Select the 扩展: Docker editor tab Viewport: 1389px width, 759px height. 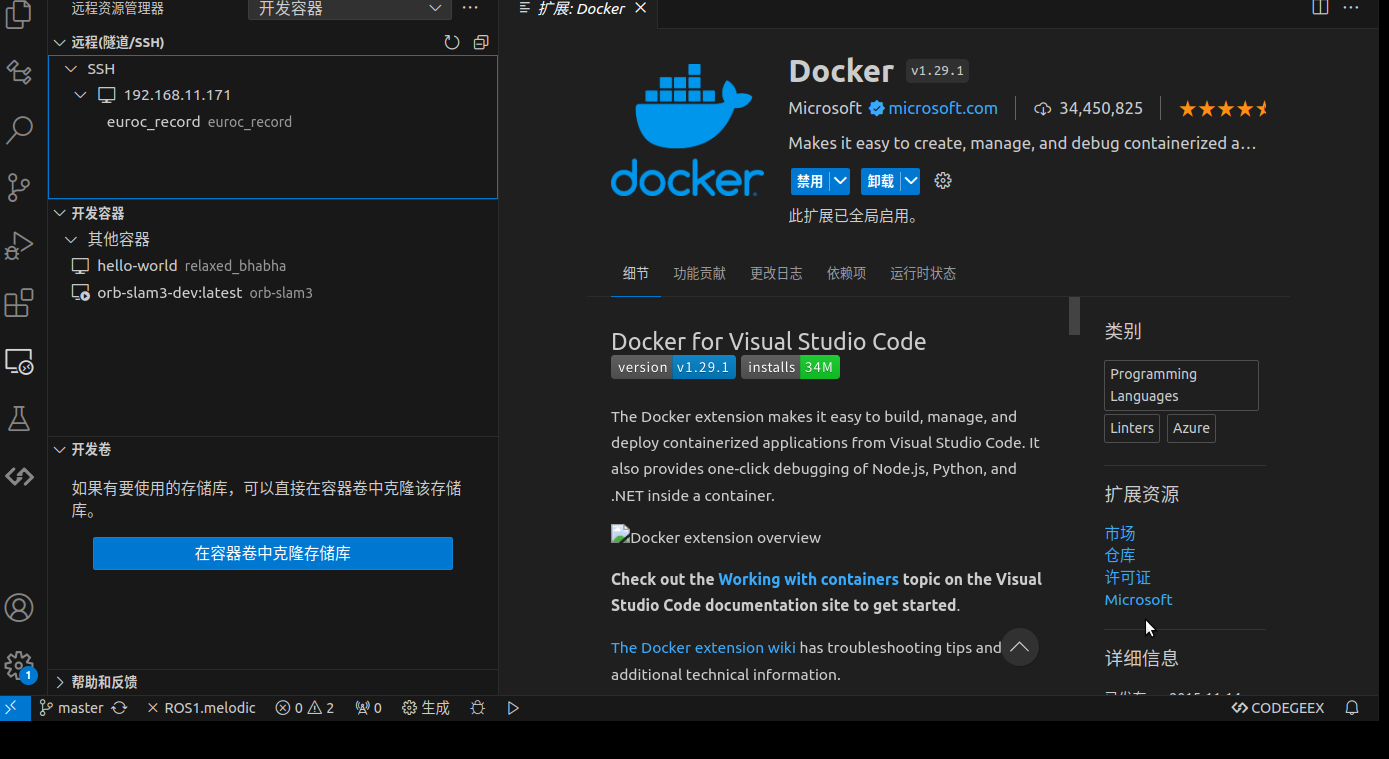click(582, 8)
